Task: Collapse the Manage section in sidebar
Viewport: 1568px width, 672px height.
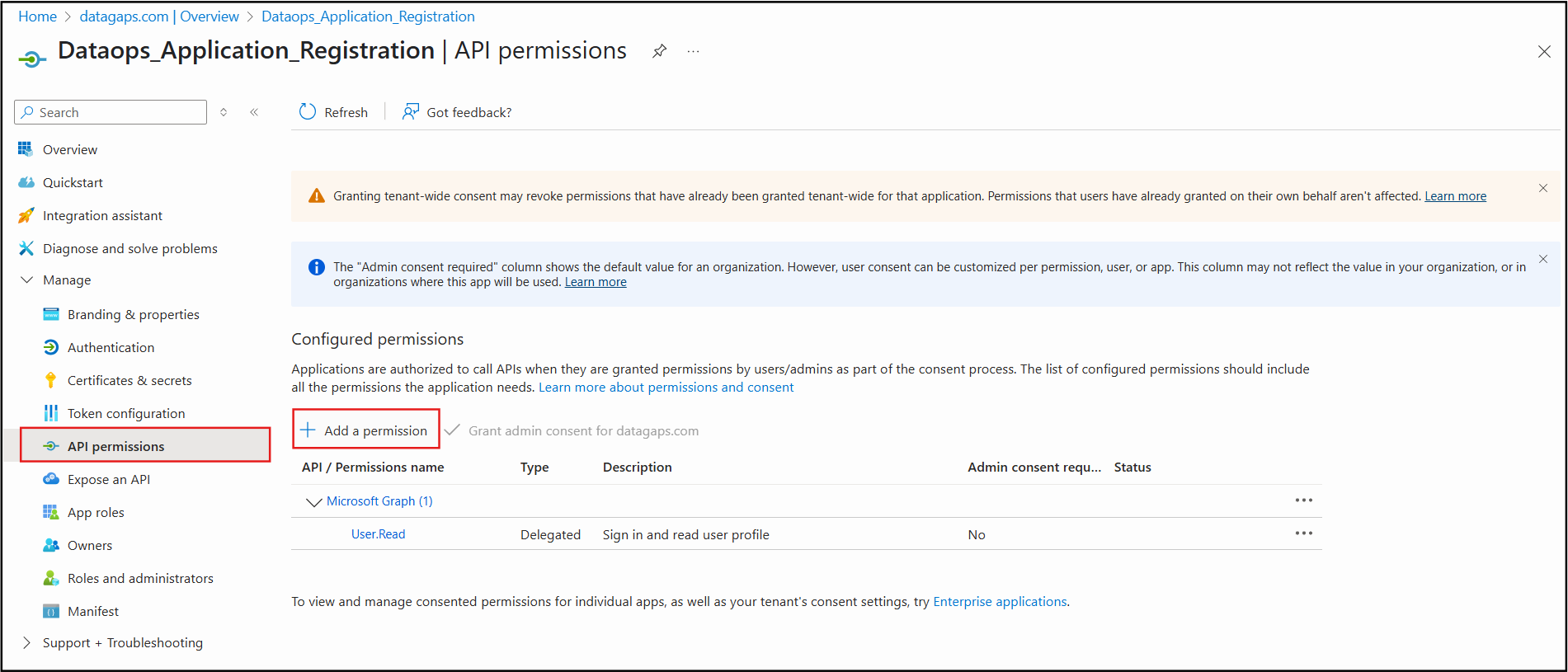Action: (x=26, y=280)
